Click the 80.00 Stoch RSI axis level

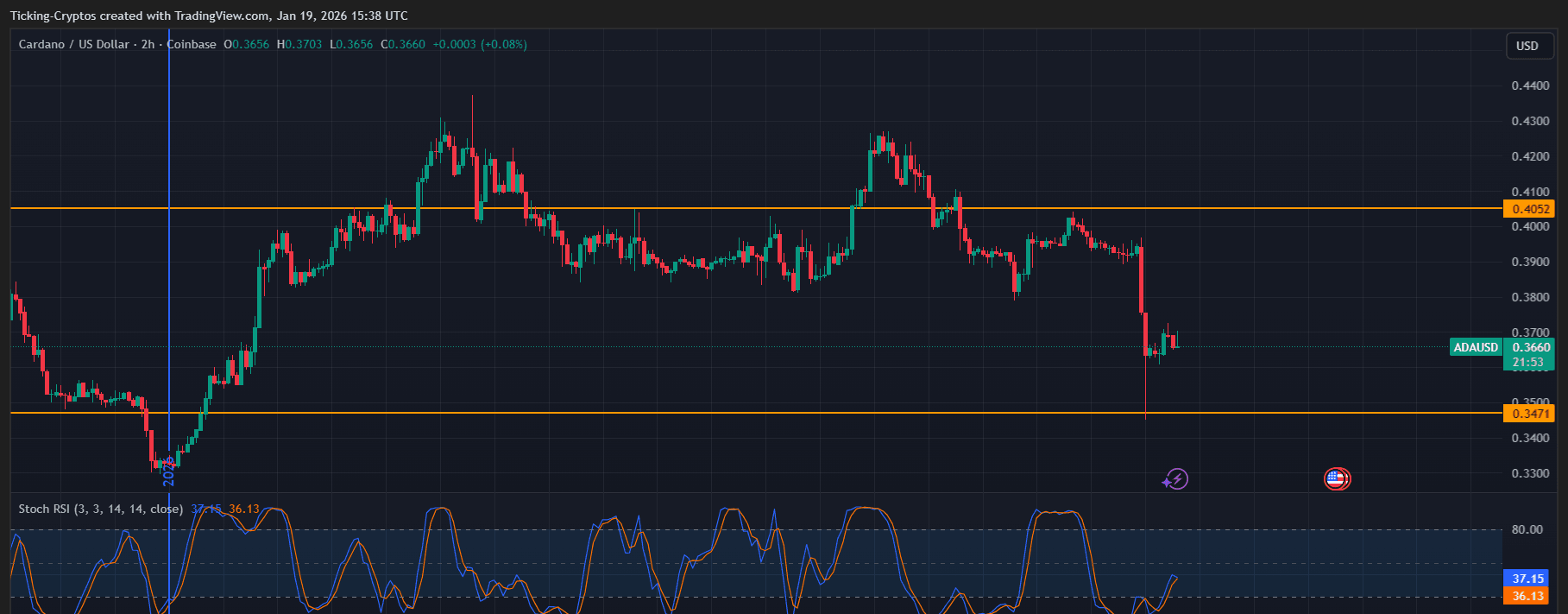tap(1527, 529)
